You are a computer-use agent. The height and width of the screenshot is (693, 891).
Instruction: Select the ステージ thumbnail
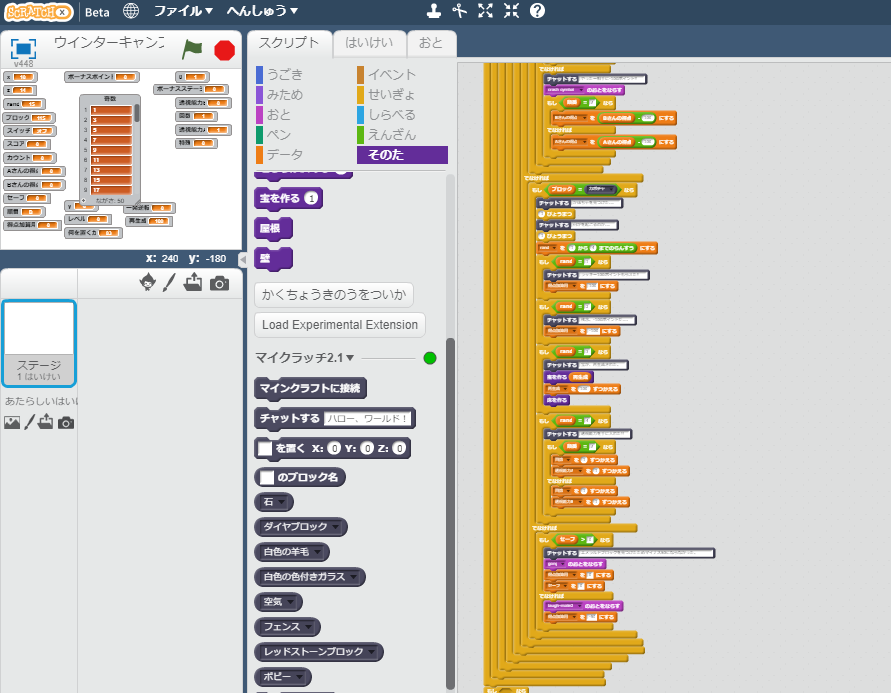40,342
